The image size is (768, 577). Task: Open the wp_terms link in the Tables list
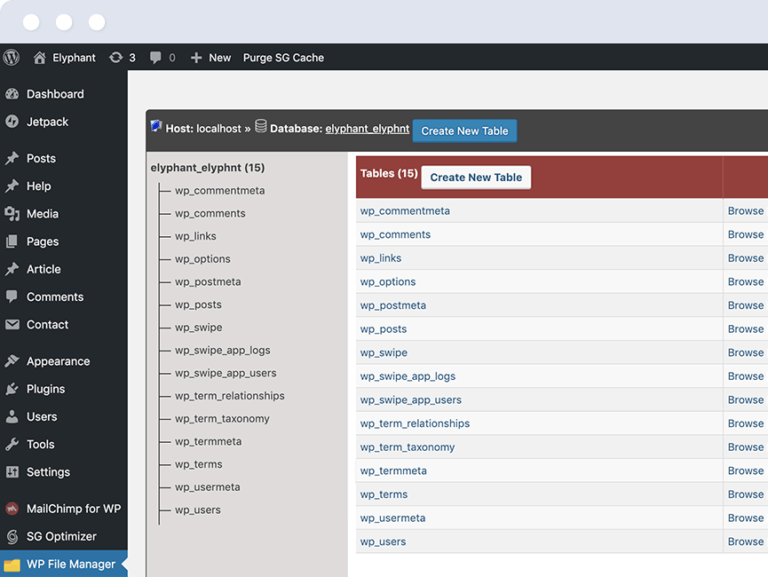point(384,494)
